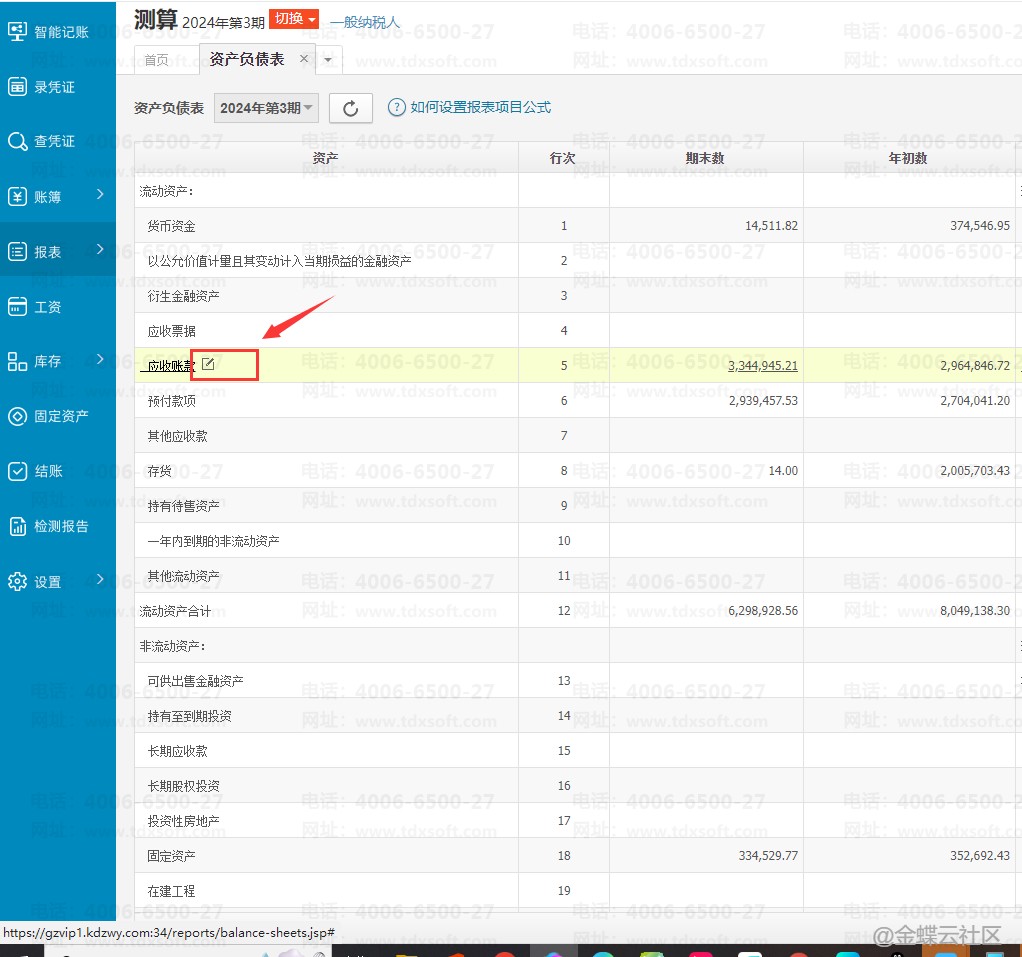
Task: Click the 查凭证 search icon
Action: coord(17,141)
